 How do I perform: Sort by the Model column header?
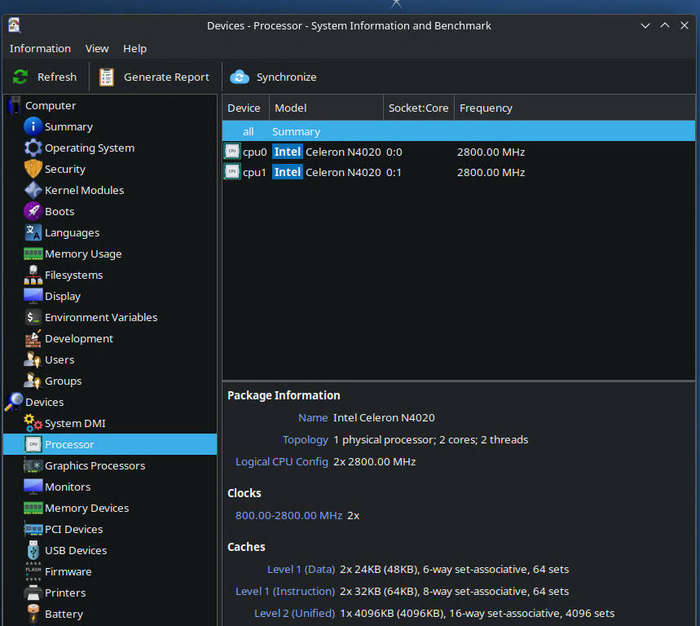click(326, 108)
